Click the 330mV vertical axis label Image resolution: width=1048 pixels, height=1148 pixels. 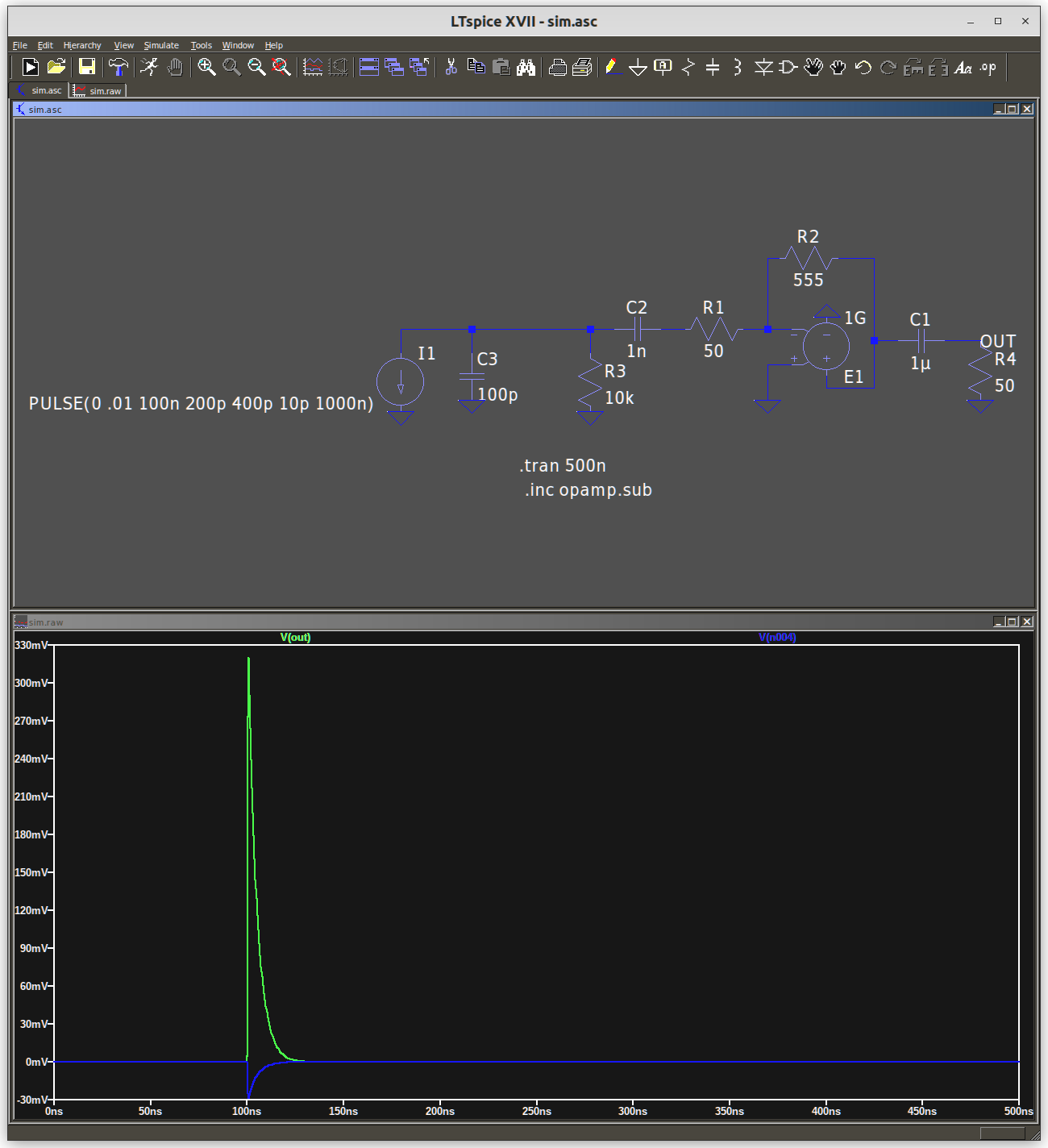click(x=30, y=645)
